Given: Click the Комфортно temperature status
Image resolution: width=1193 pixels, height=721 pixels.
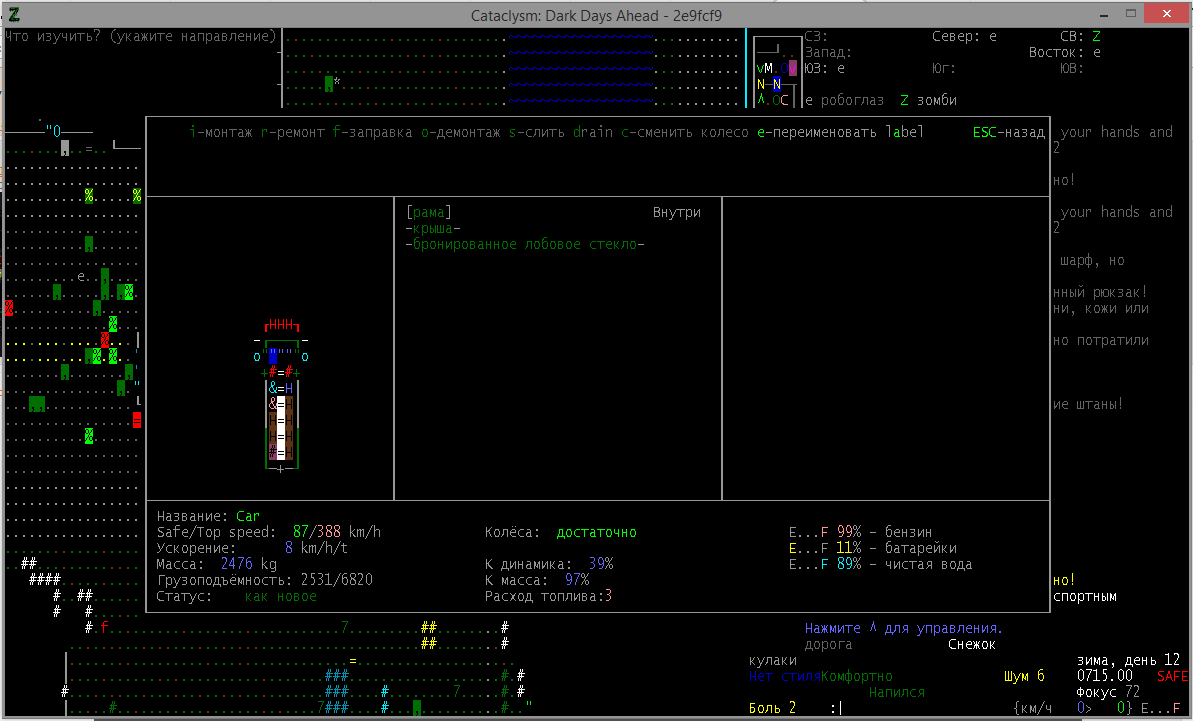Looking at the screenshot, I should (857, 676).
